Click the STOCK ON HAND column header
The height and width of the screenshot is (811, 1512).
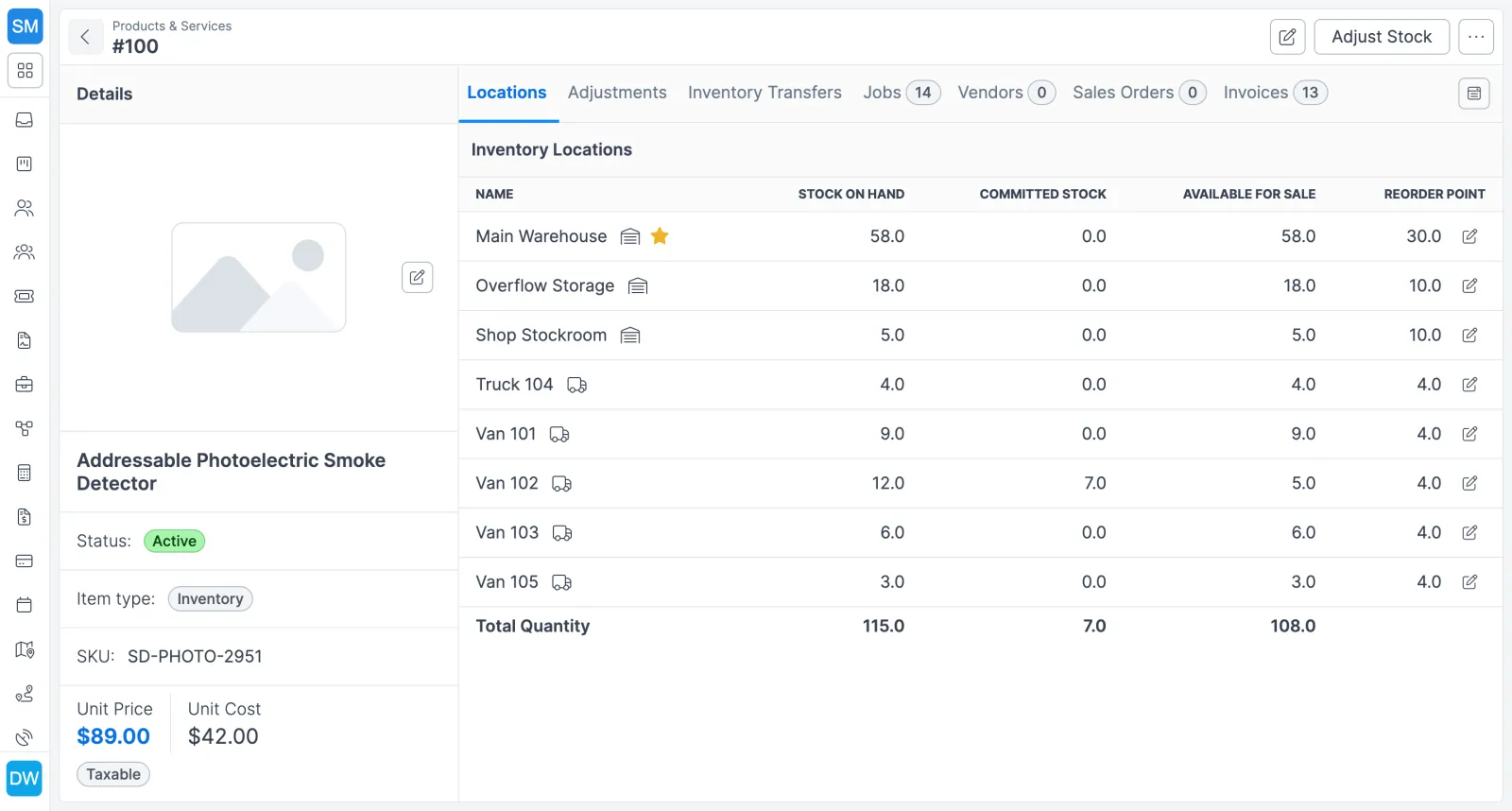tap(851, 194)
